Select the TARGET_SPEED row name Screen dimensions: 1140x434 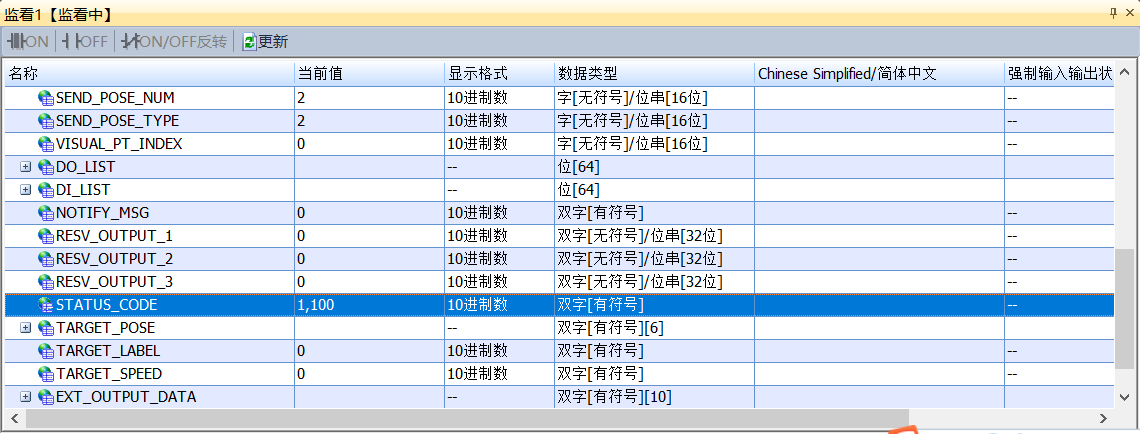coord(109,374)
